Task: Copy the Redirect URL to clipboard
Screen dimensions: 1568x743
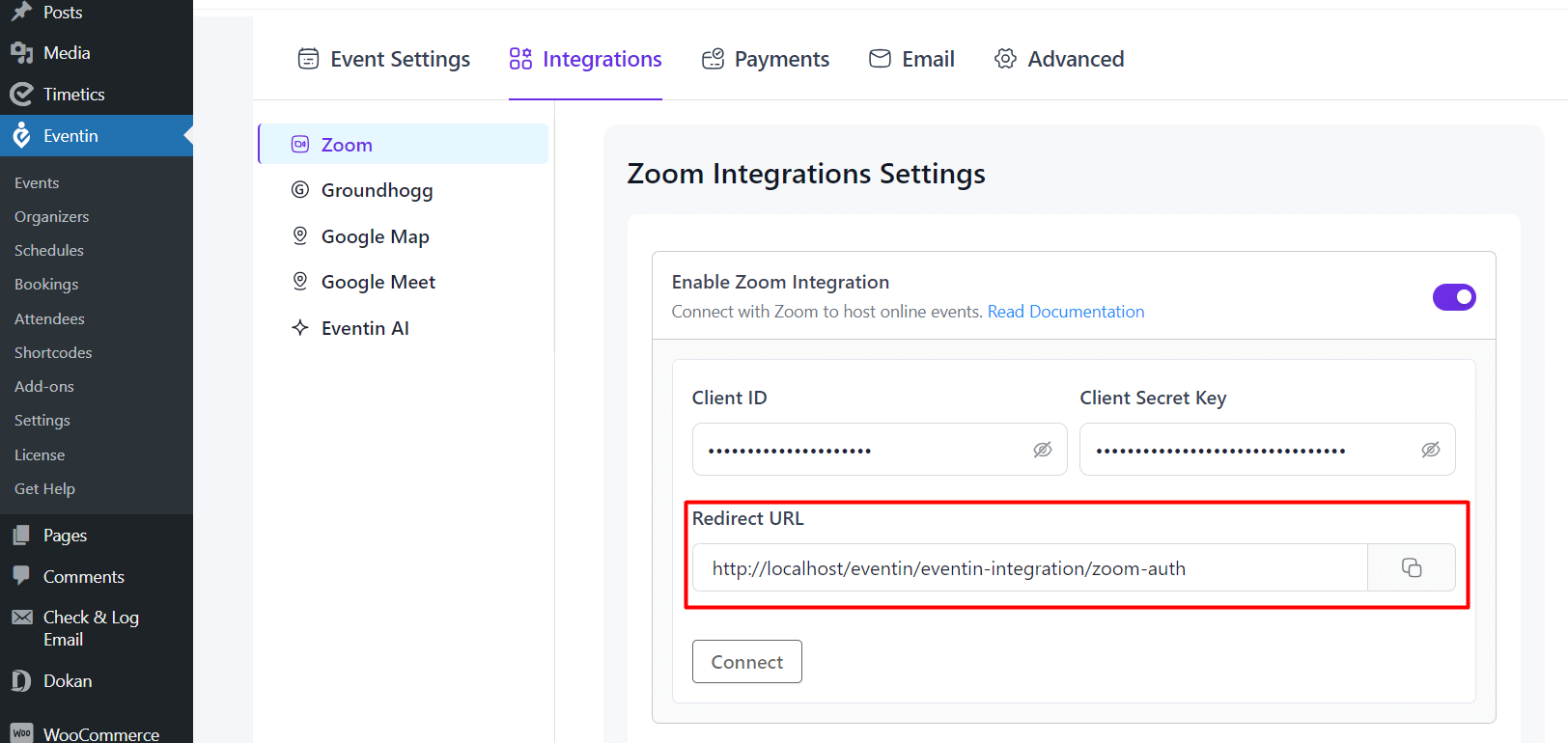Action: point(1412,567)
